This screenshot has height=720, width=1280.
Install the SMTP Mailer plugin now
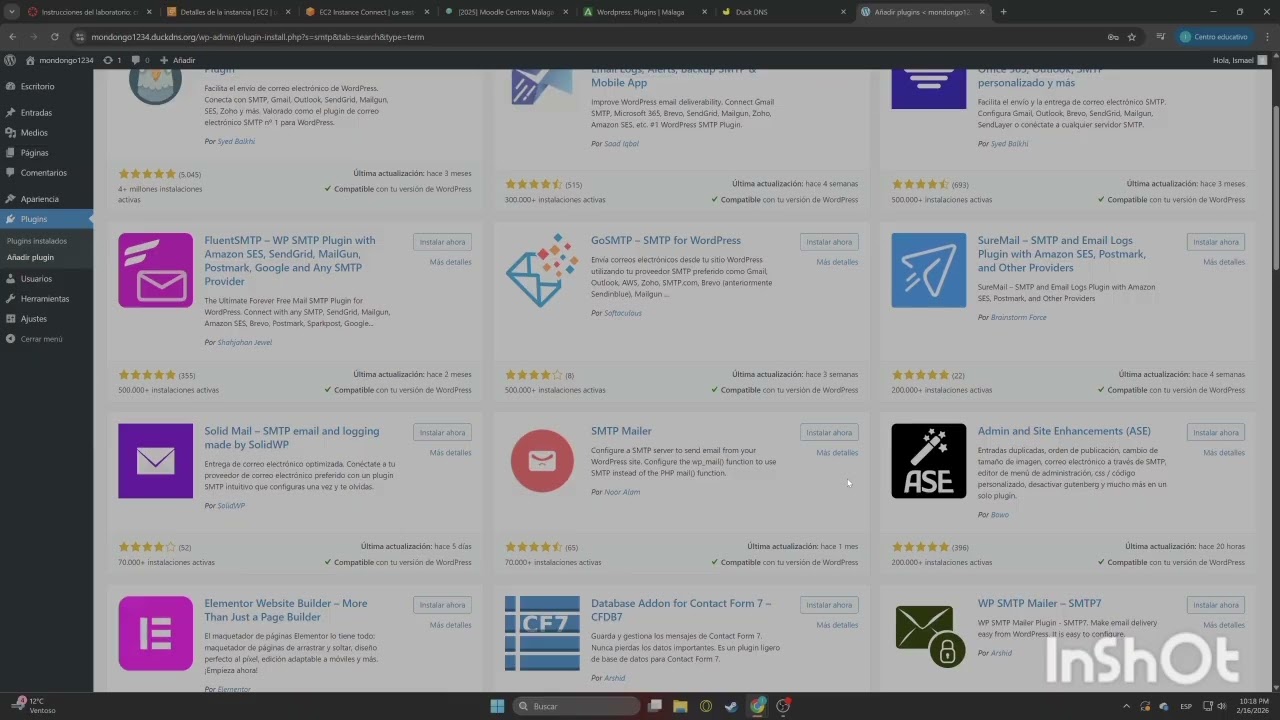[829, 433]
